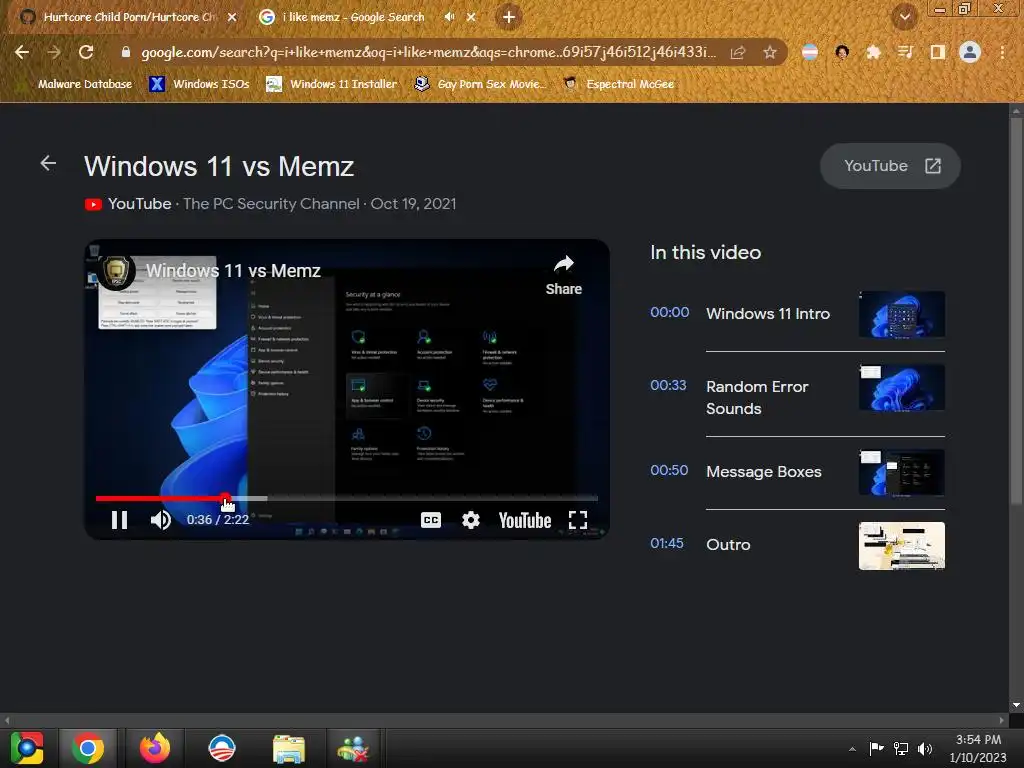Close the 'i like memz' tab

(471, 17)
